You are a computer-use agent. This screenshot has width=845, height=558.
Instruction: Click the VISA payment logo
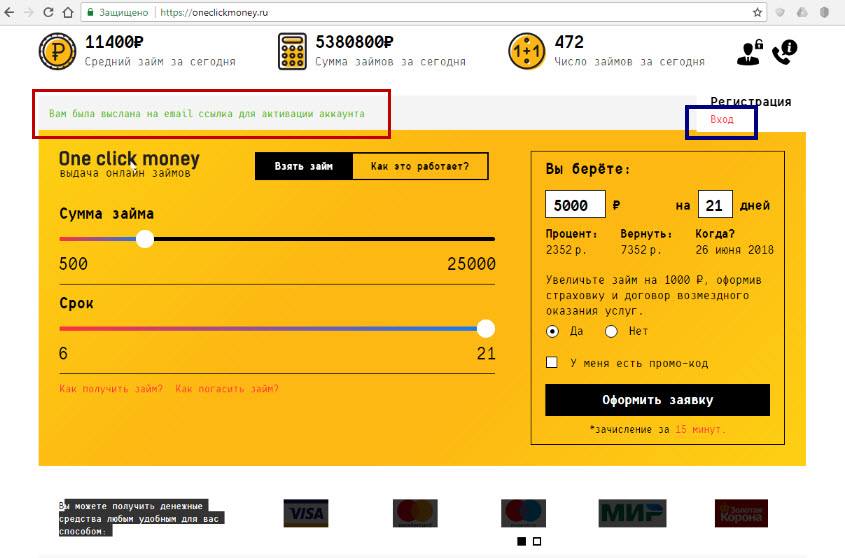coord(306,513)
